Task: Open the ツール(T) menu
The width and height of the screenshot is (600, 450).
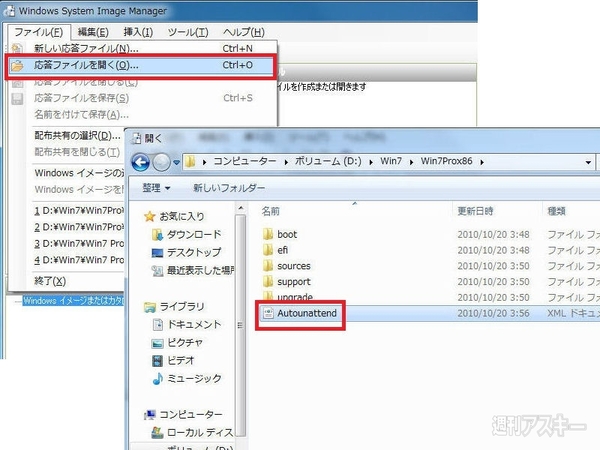Action: click(x=188, y=32)
